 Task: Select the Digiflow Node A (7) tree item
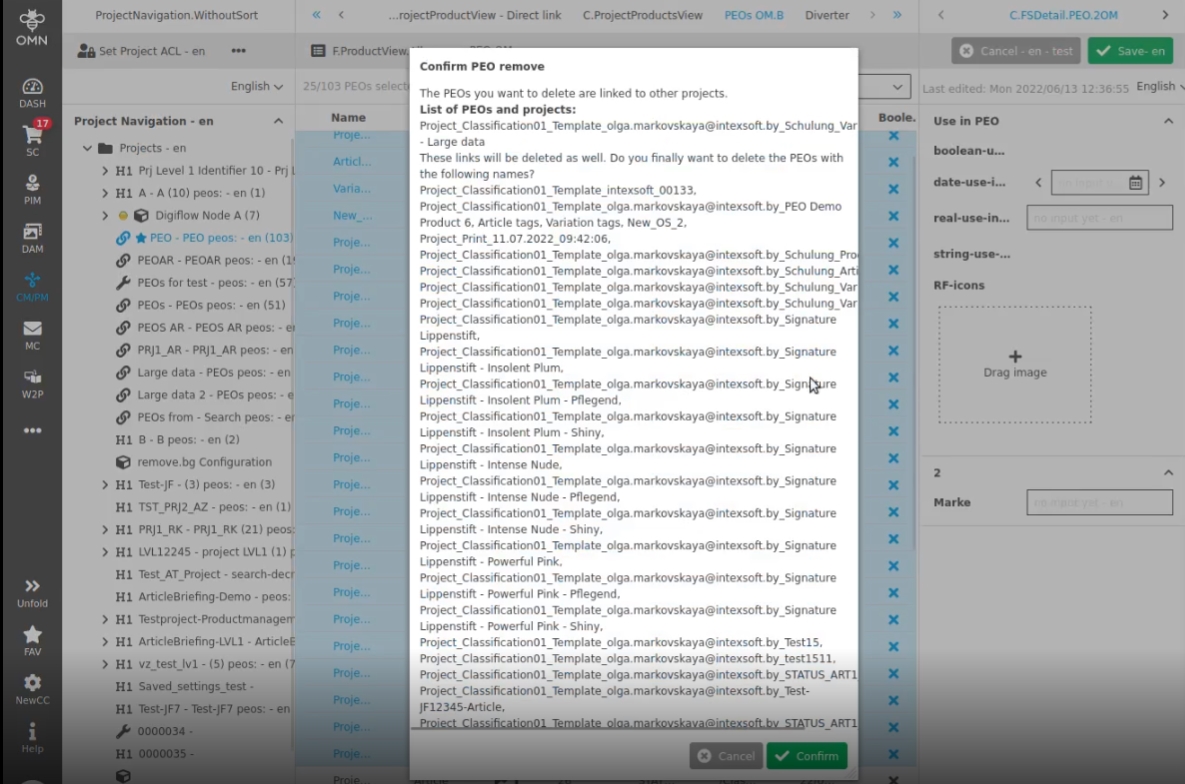[x=207, y=215]
